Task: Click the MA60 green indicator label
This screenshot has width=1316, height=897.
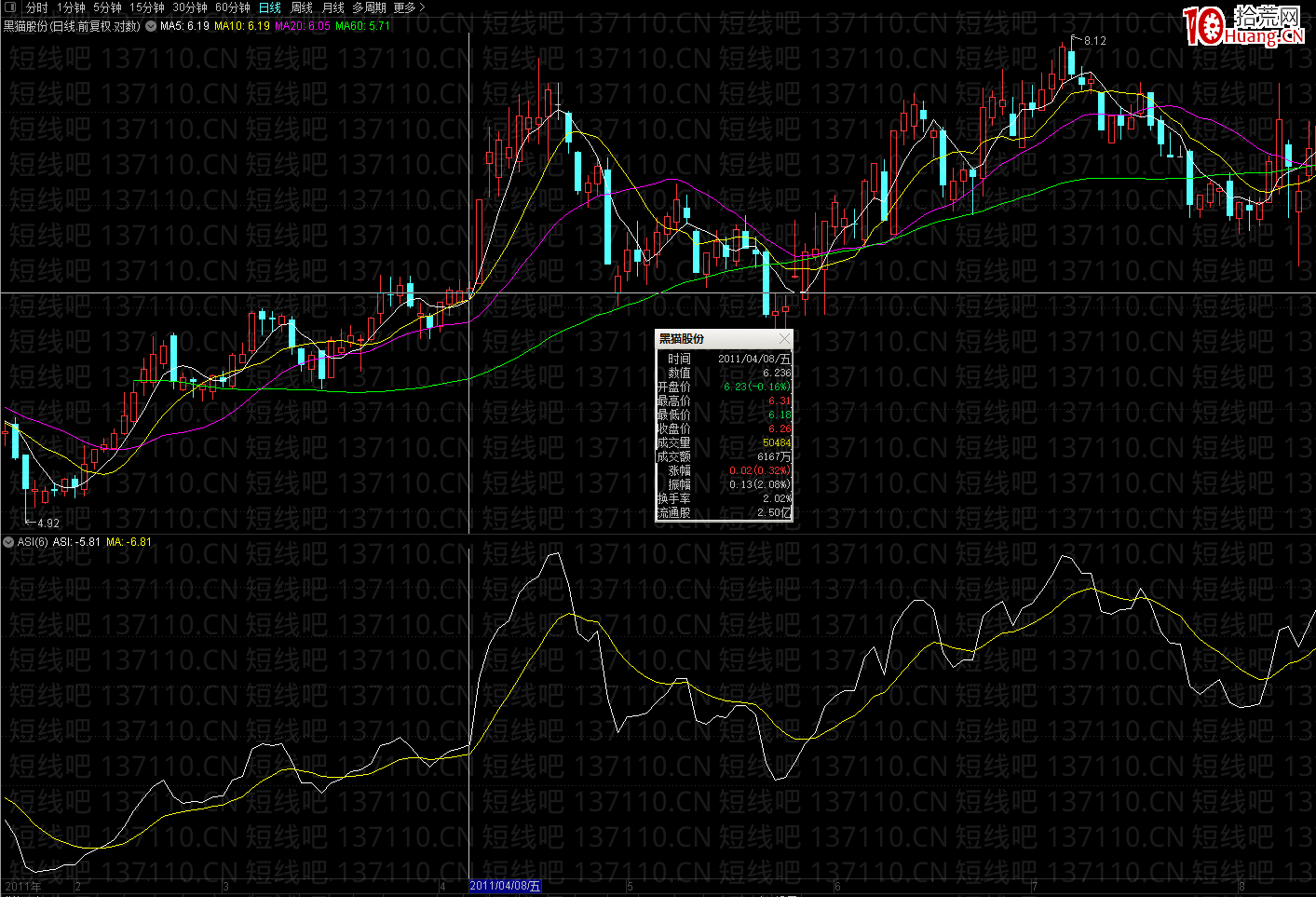Action: [363, 26]
